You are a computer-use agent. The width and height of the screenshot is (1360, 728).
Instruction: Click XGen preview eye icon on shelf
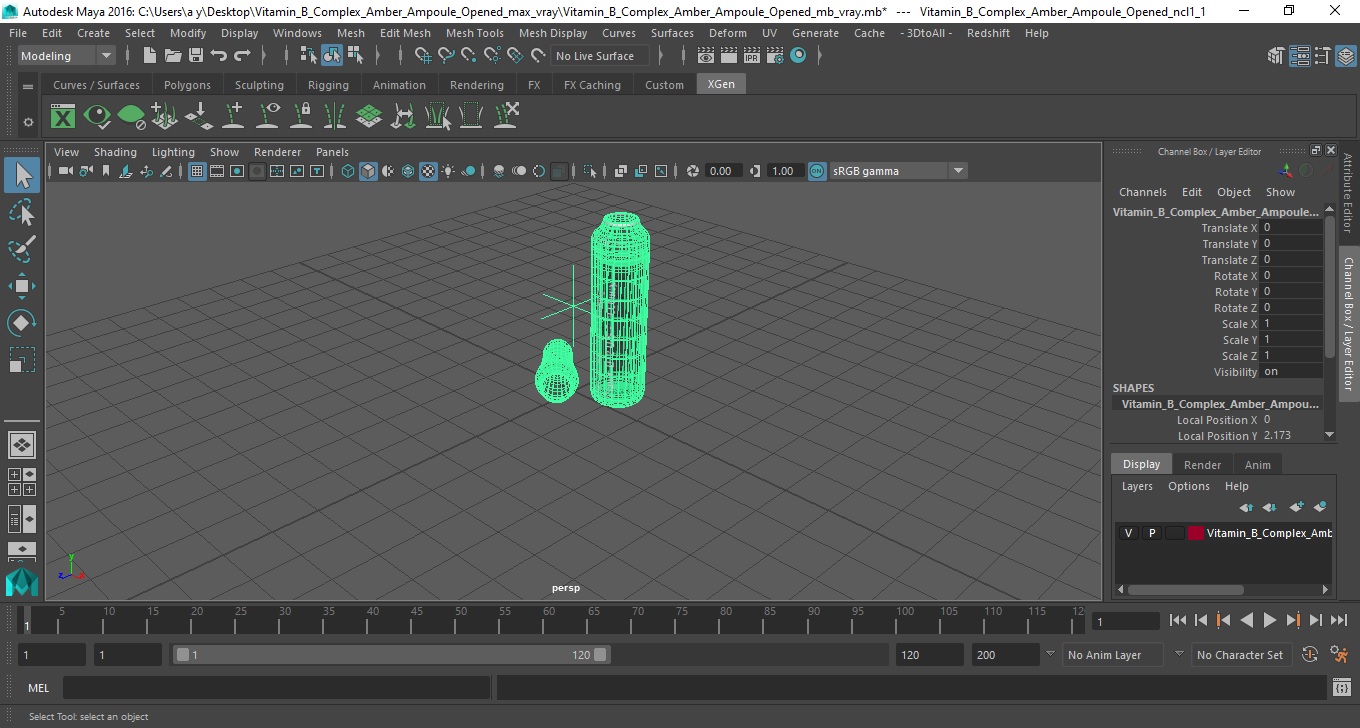pyautogui.click(x=97, y=116)
